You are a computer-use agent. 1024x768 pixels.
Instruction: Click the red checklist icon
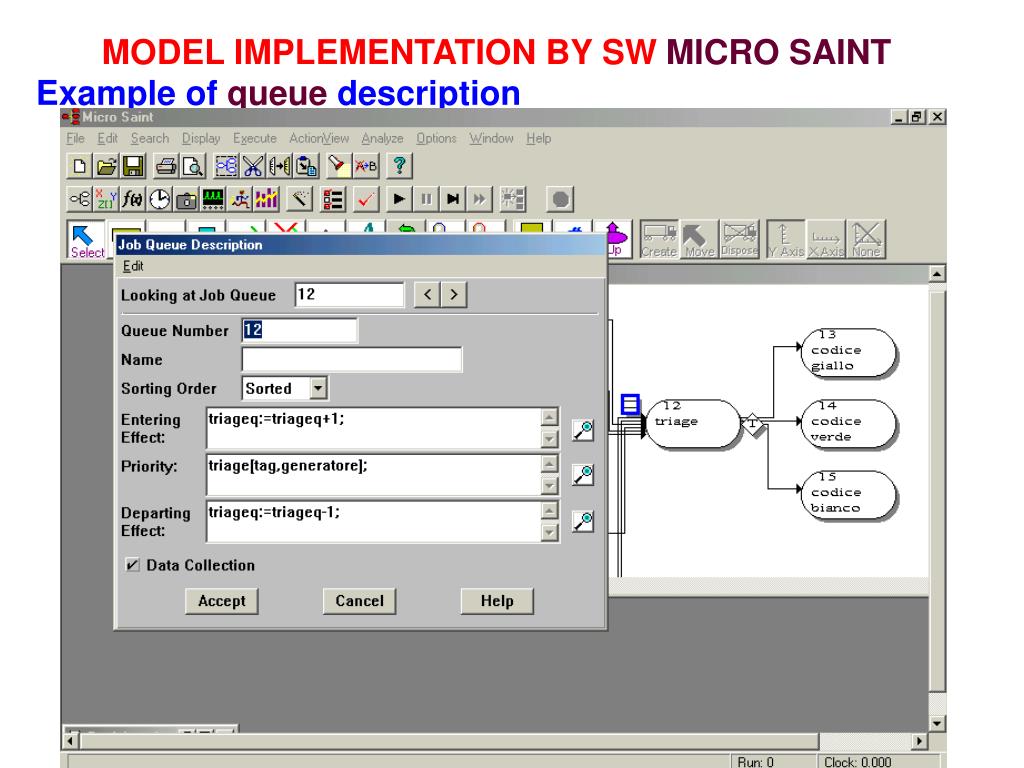point(332,199)
